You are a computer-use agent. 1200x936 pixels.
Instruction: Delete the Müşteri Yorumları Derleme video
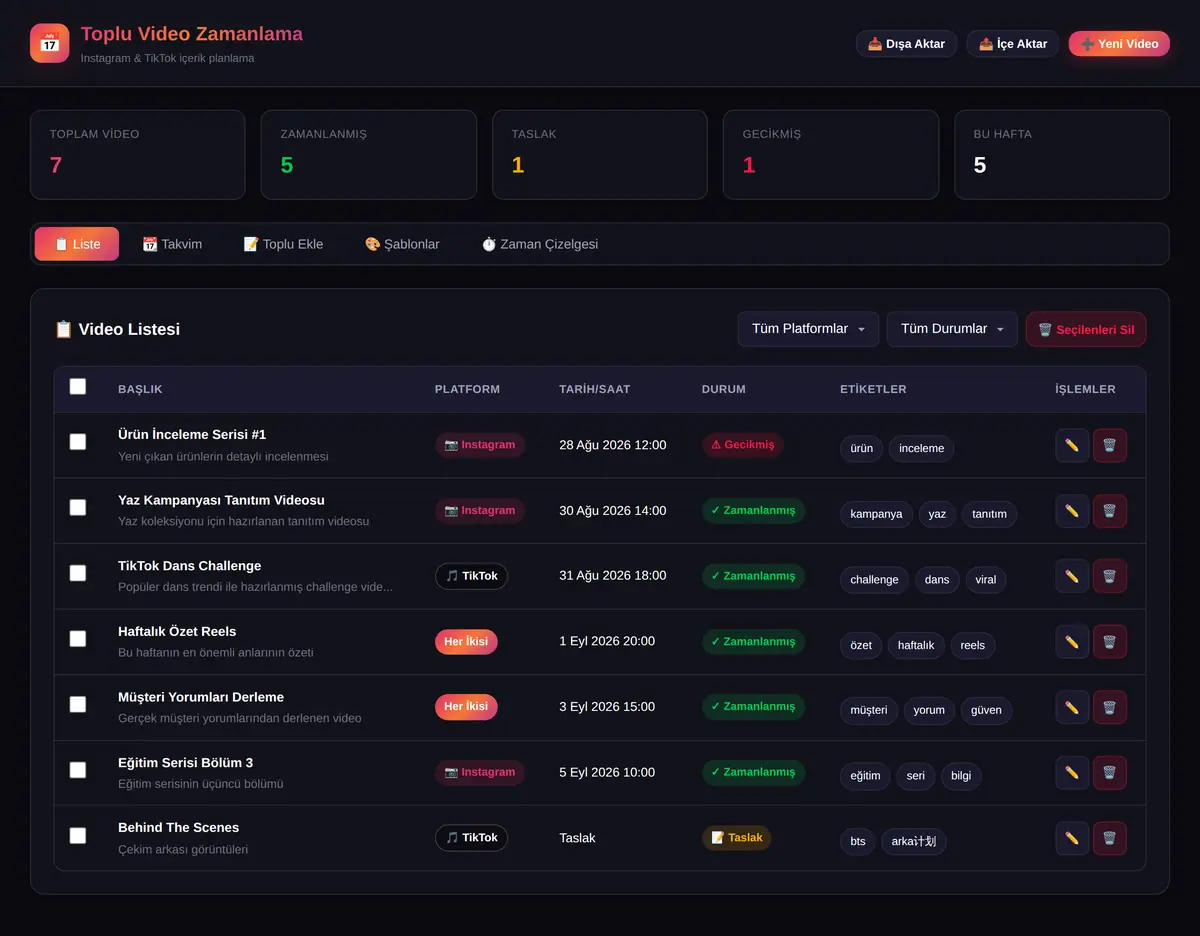click(1109, 707)
